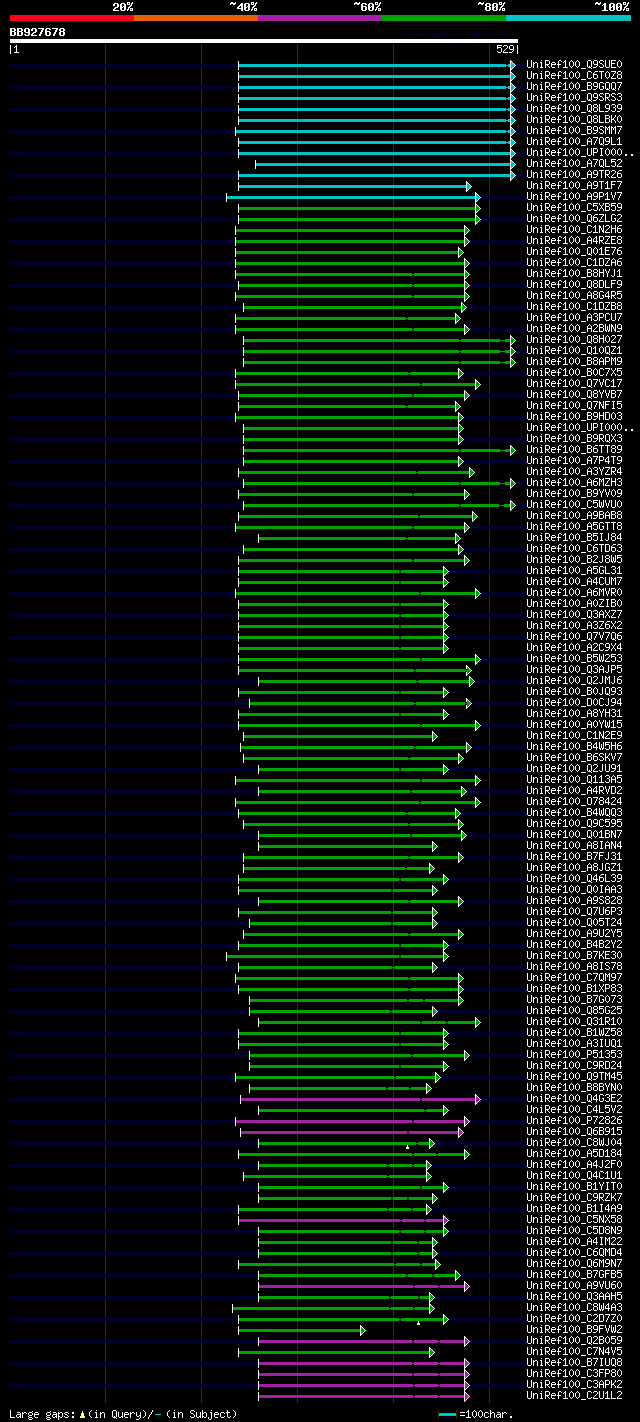The width and height of the screenshot is (640, 1422).
Task: Select the UniRef100_A7Q9L1 label
Action: click(x=574, y=142)
